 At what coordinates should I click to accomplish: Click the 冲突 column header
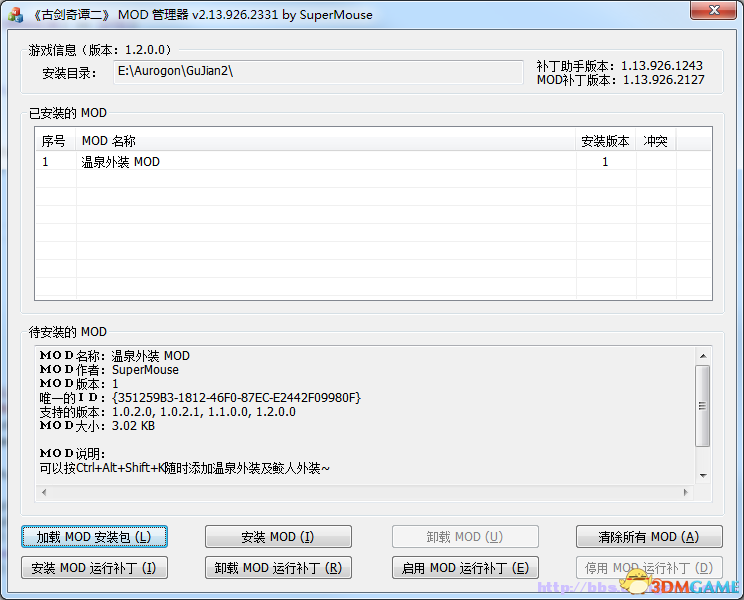[x=656, y=141]
